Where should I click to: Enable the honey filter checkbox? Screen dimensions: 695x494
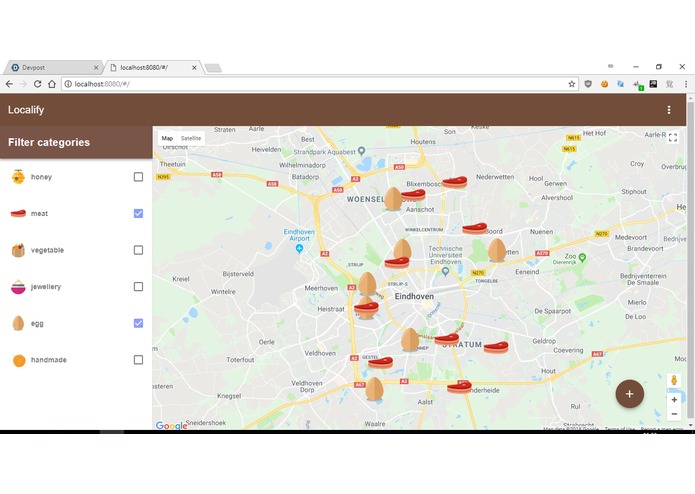click(138, 177)
